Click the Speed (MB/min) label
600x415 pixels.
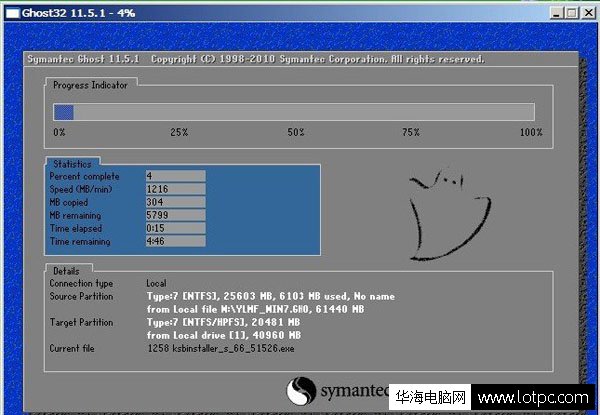[81, 189]
